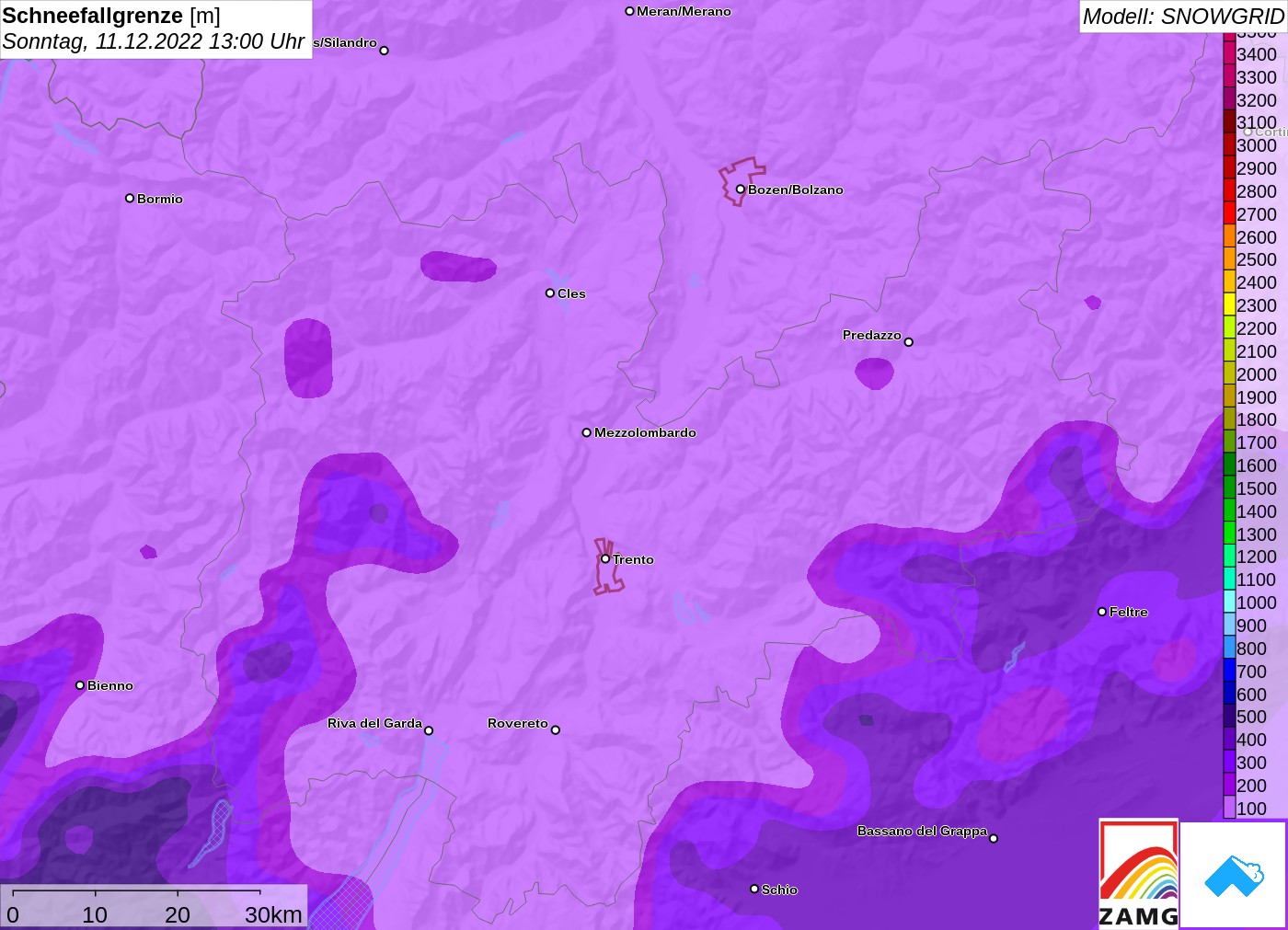Click the 3400 m legend color swatch
Viewport: 1288px width, 930px height.
point(1229,53)
